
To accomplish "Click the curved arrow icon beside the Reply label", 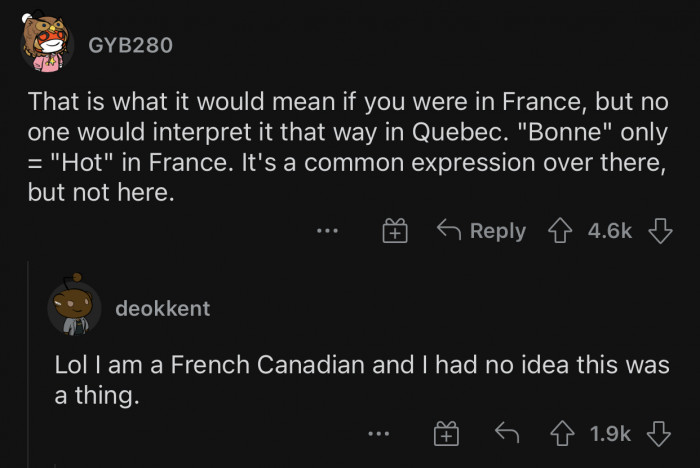I will (449, 231).
